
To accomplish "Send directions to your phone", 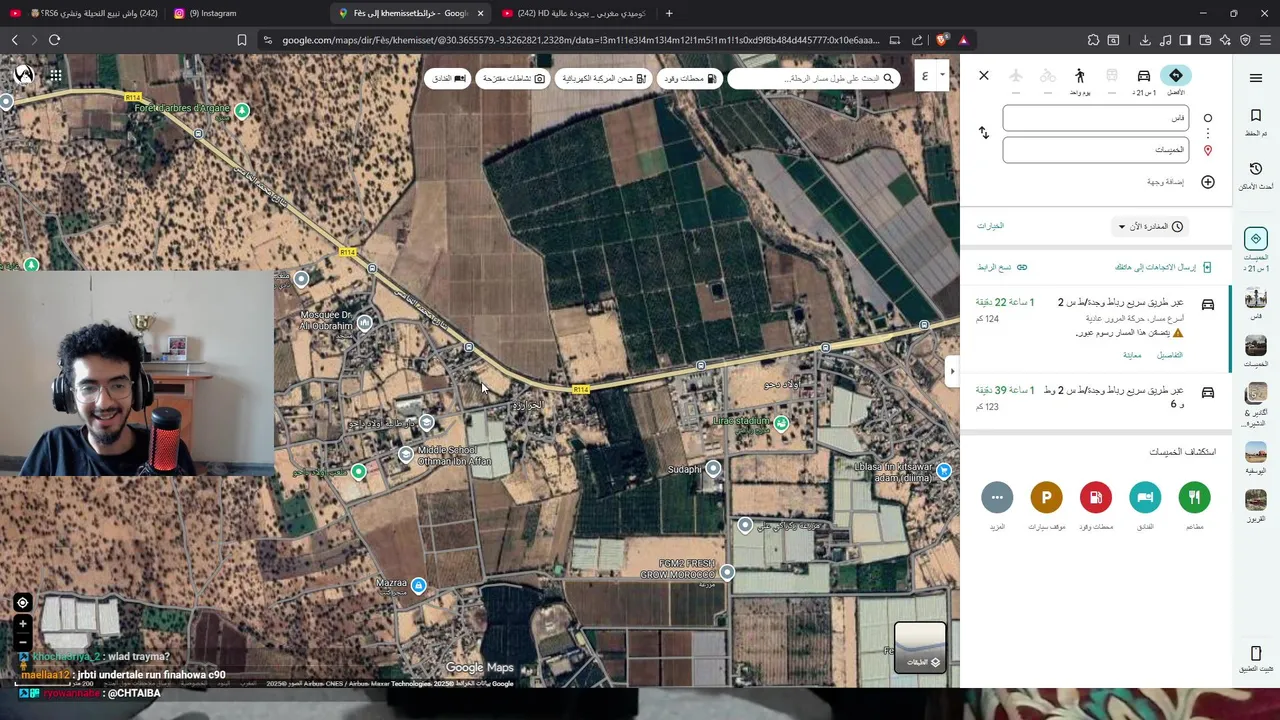I will 1163,268.
